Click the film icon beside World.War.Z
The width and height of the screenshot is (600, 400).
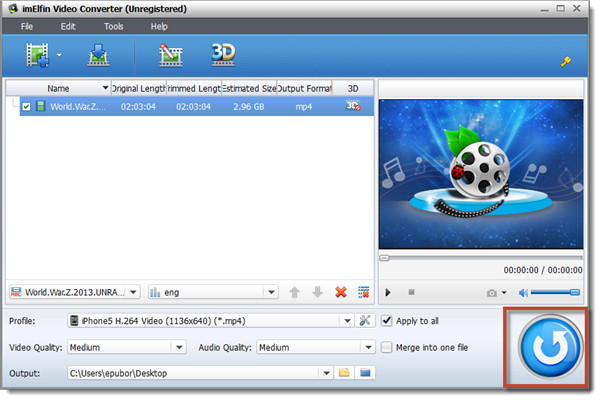(41, 106)
